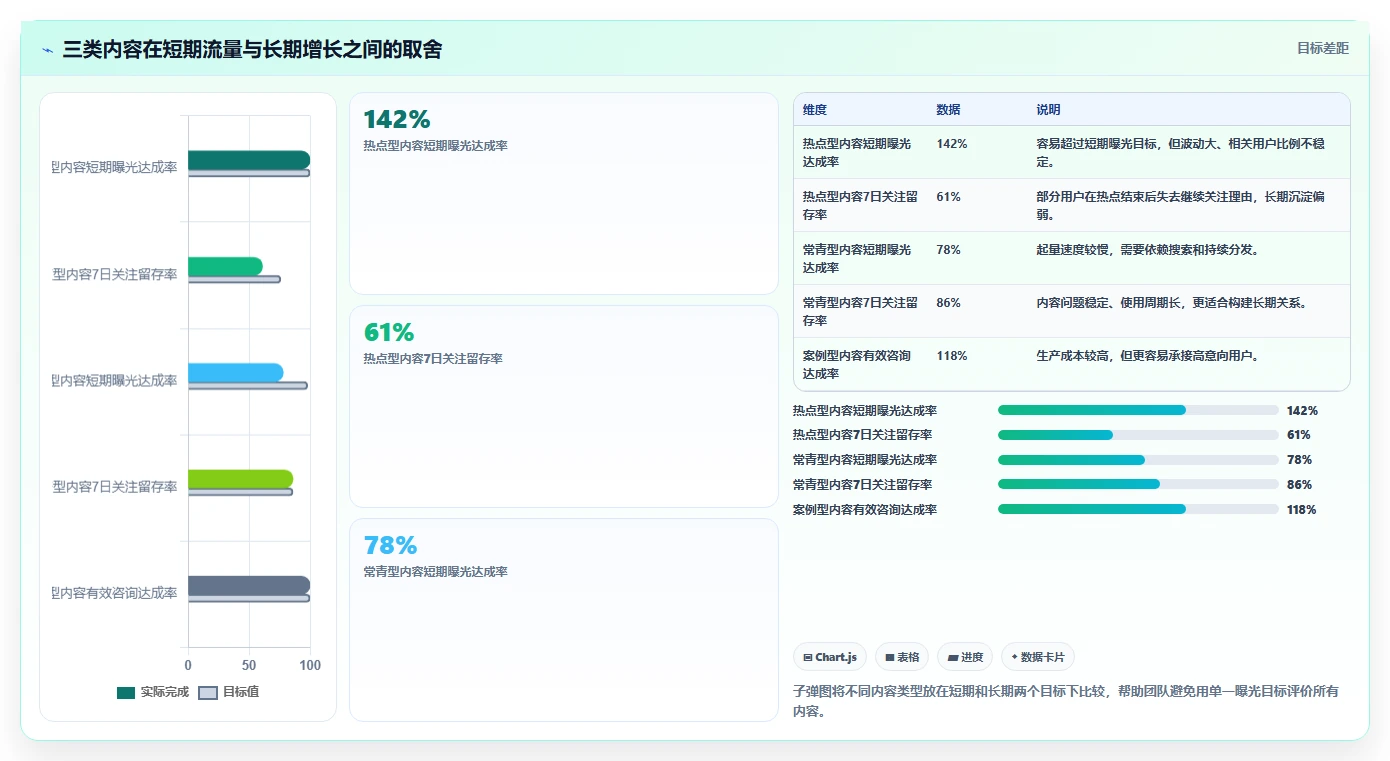The height and width of the screenshot is (761, 1390).
Task: Click the Chart.js tag chip
Action: 830,657
